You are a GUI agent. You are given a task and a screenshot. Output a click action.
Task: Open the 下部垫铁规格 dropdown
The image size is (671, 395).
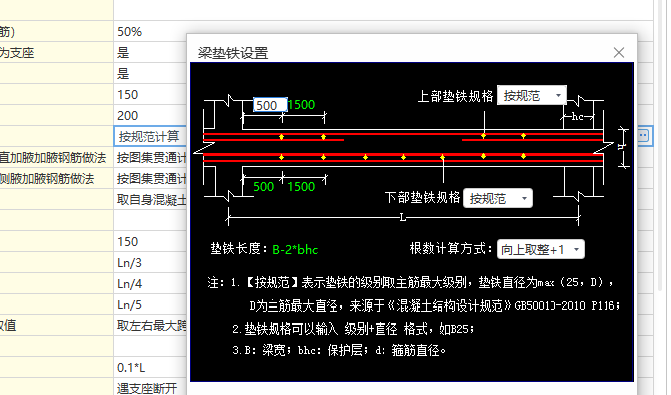[498, 198]
